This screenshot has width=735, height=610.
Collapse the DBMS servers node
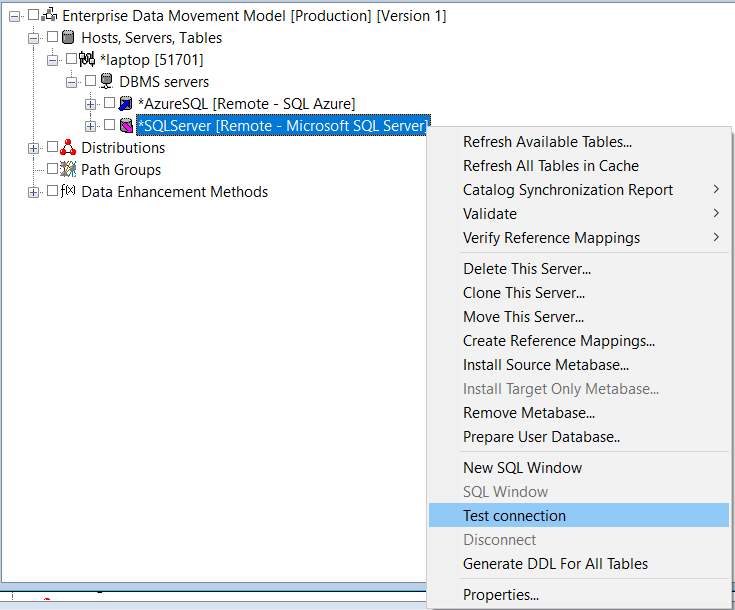(x=72, y=82)
